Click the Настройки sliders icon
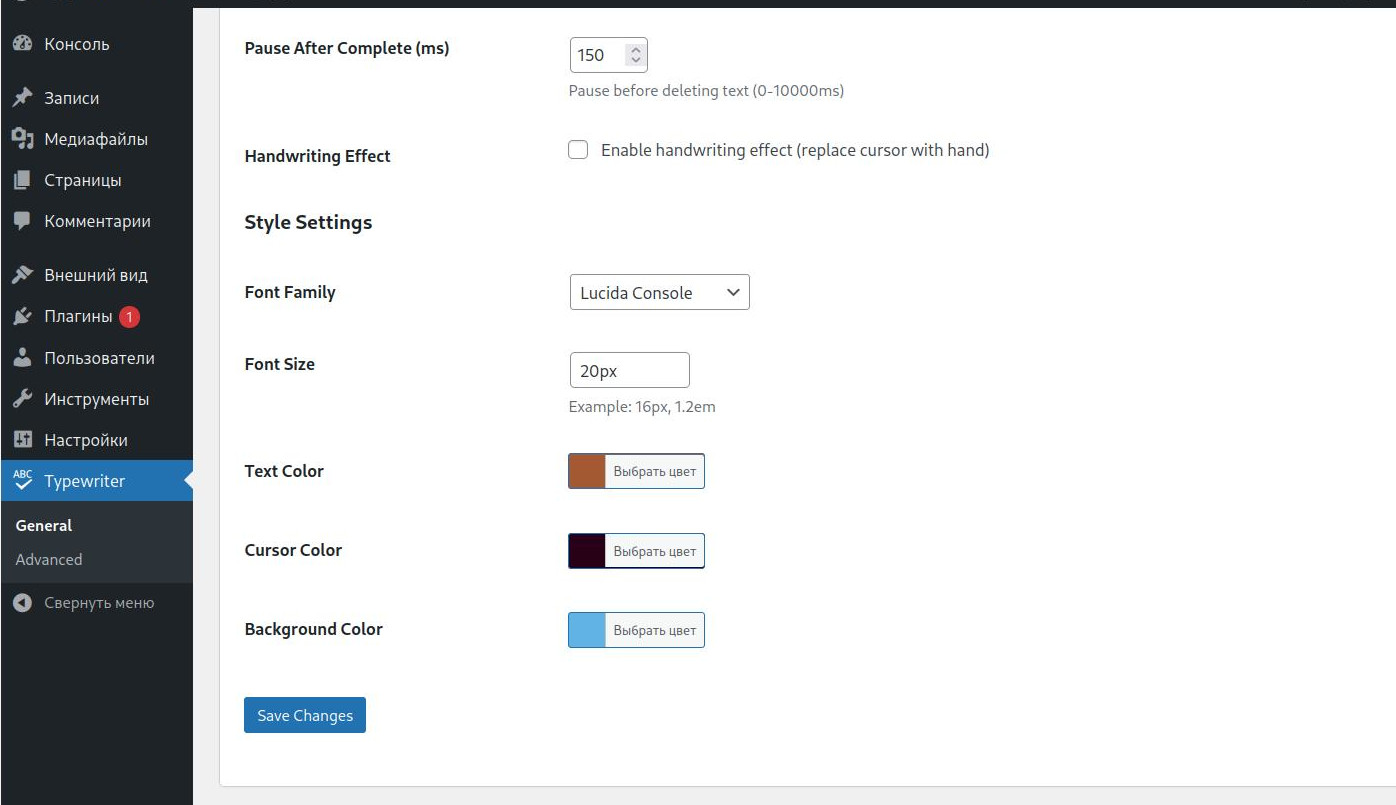This screenshot has width=1396, height=805. tap(23, 440)
